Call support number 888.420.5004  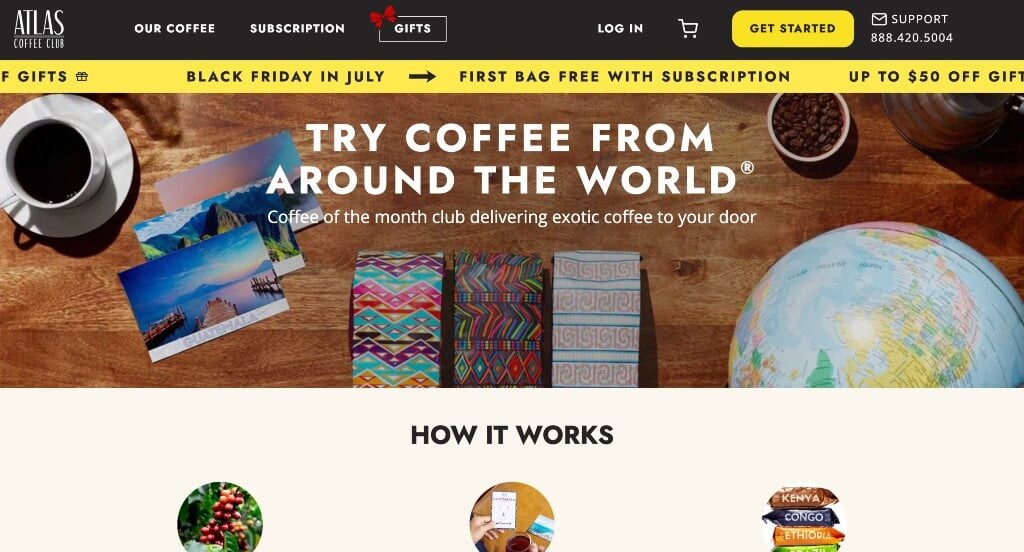[912, 38]
